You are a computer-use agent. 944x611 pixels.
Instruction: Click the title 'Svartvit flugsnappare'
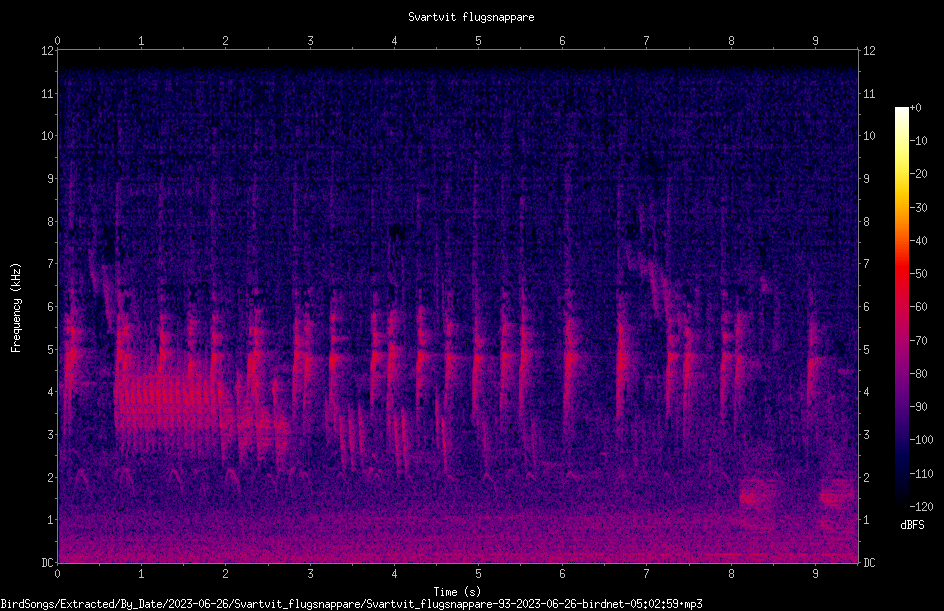coord(471,17)
